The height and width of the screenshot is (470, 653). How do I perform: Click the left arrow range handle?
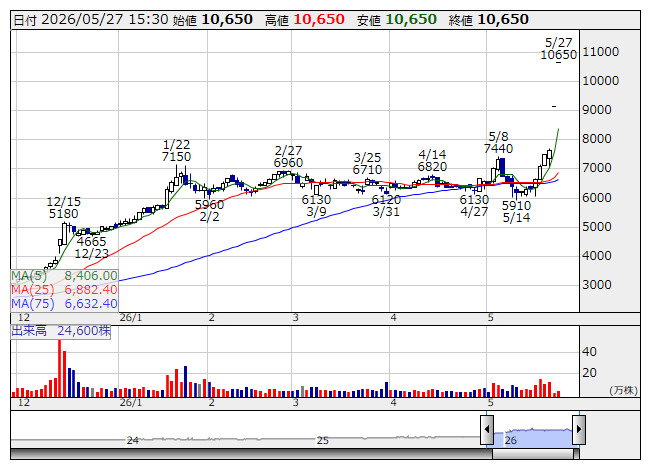pos(487,430)
